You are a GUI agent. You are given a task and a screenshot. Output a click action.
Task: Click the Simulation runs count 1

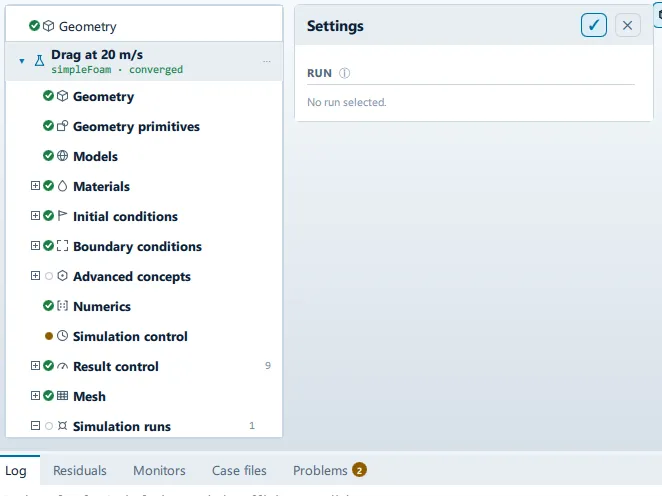[252, 426]
